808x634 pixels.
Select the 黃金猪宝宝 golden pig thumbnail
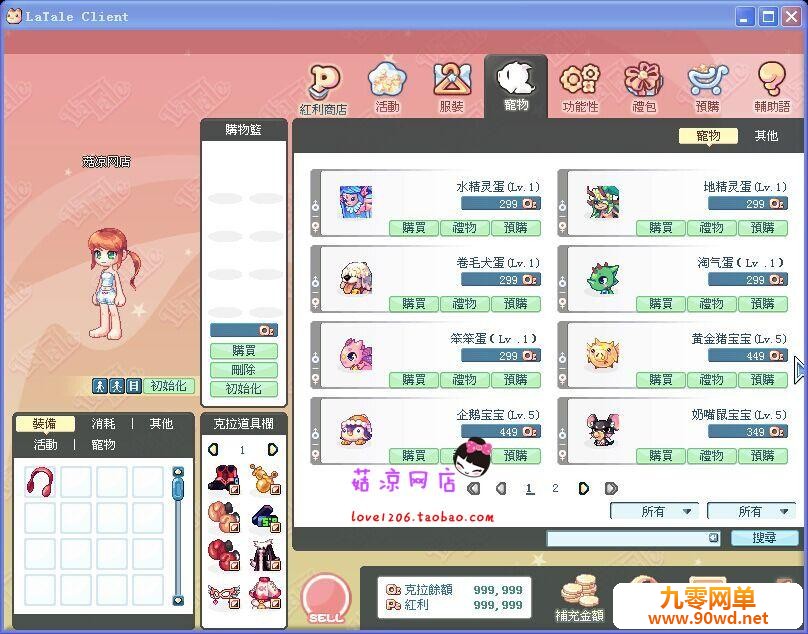coord(603,355)
